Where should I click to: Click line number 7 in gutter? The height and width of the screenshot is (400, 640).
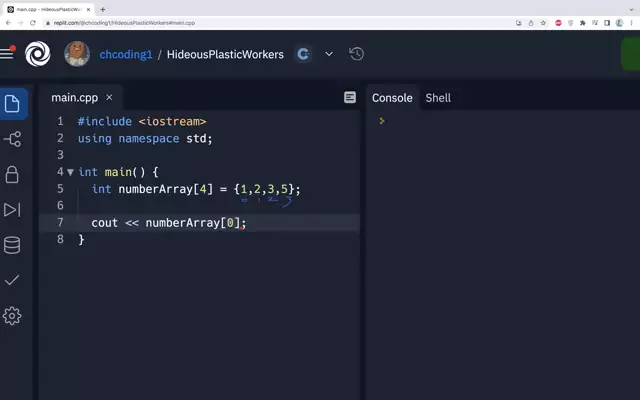click(60, 222)
